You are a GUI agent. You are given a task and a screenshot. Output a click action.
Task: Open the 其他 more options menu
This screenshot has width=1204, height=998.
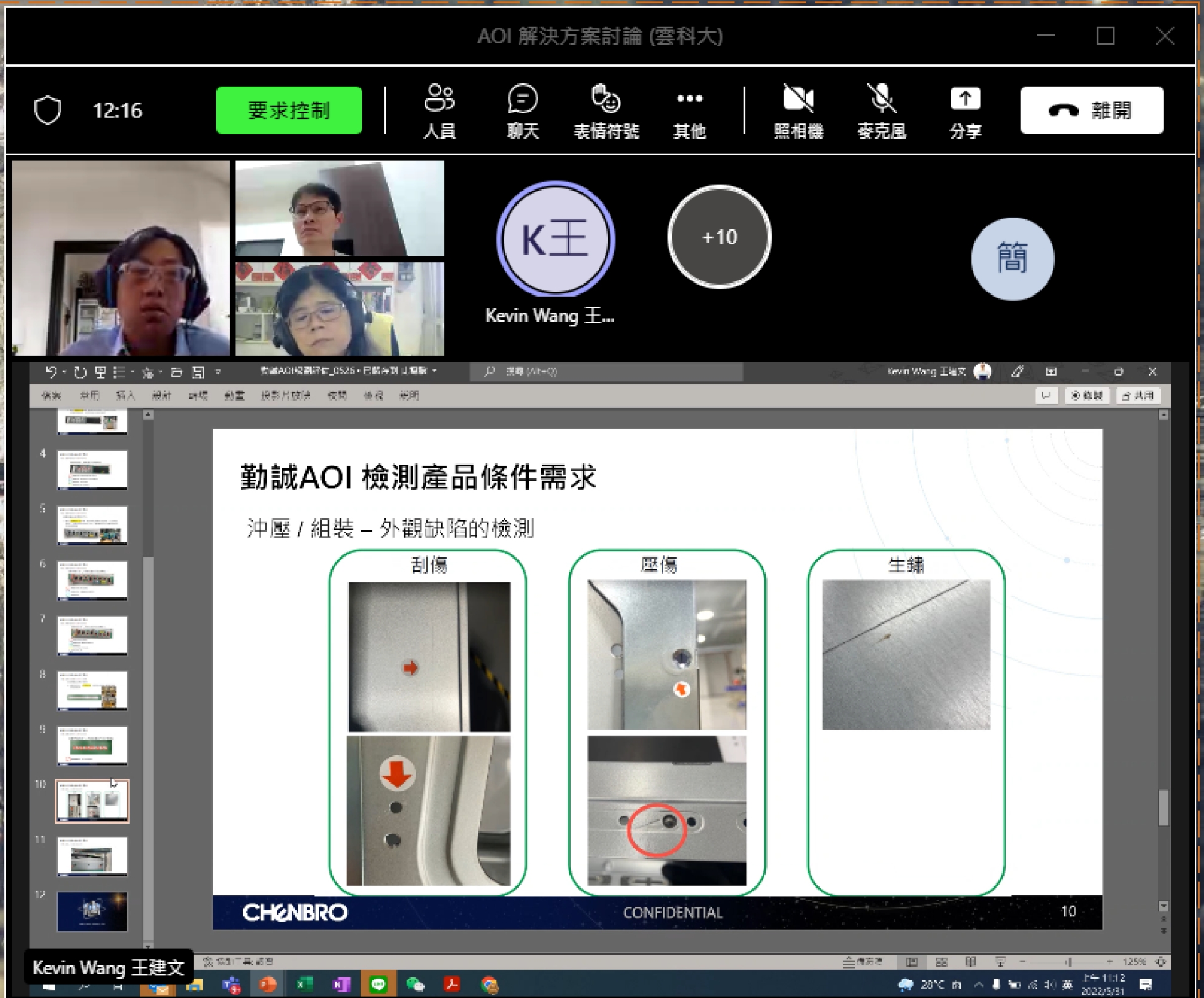(689, 111)
